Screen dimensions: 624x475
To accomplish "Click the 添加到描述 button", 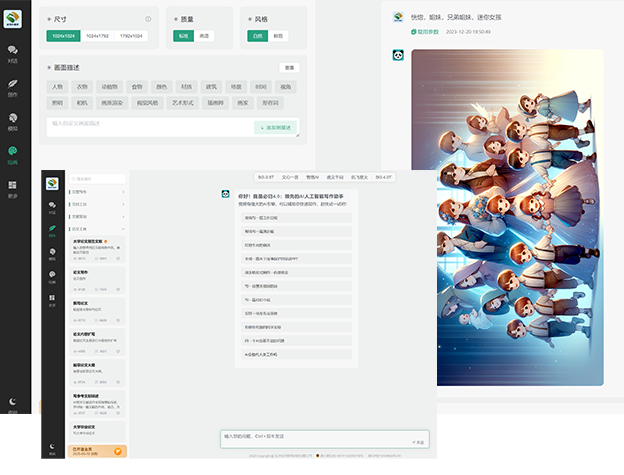I will (x=276, y=127).
